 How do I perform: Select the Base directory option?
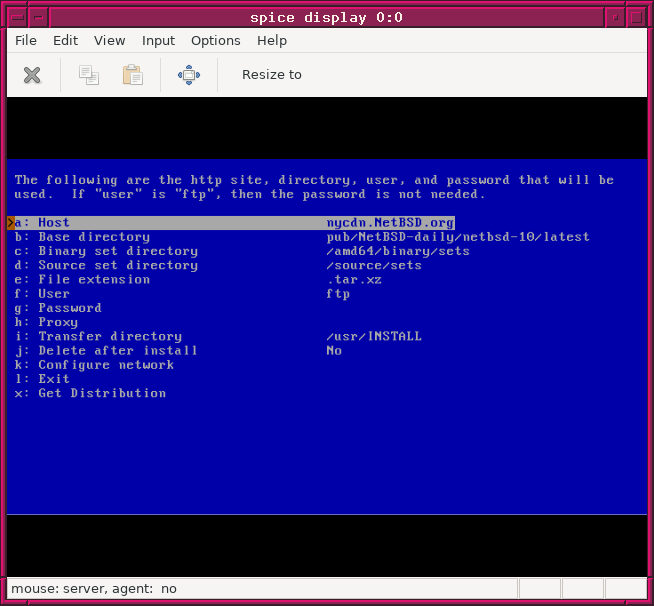tap(94, 237)
